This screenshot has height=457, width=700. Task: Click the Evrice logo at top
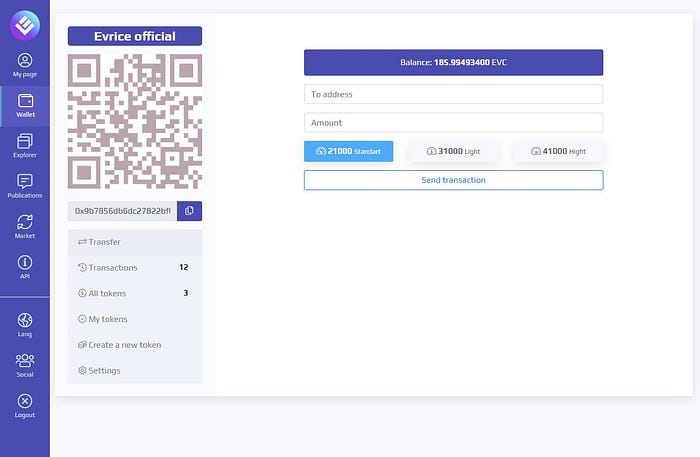click(x=25, y=25)
